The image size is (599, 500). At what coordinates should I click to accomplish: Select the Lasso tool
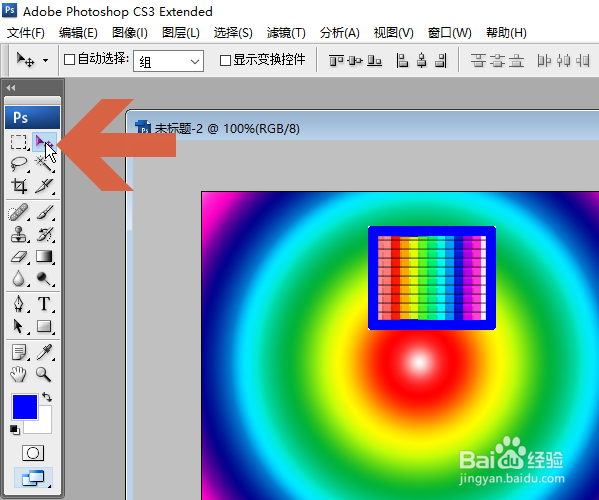19,163
